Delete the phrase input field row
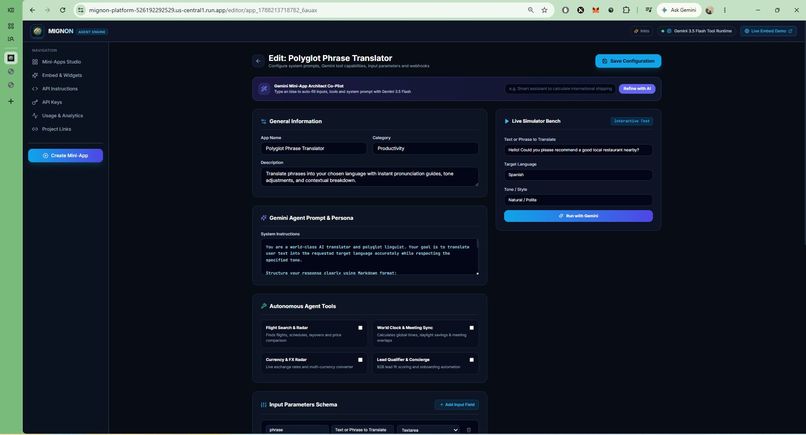The height and width of the screenshot is (435, 806). click(x=469, y=430)
